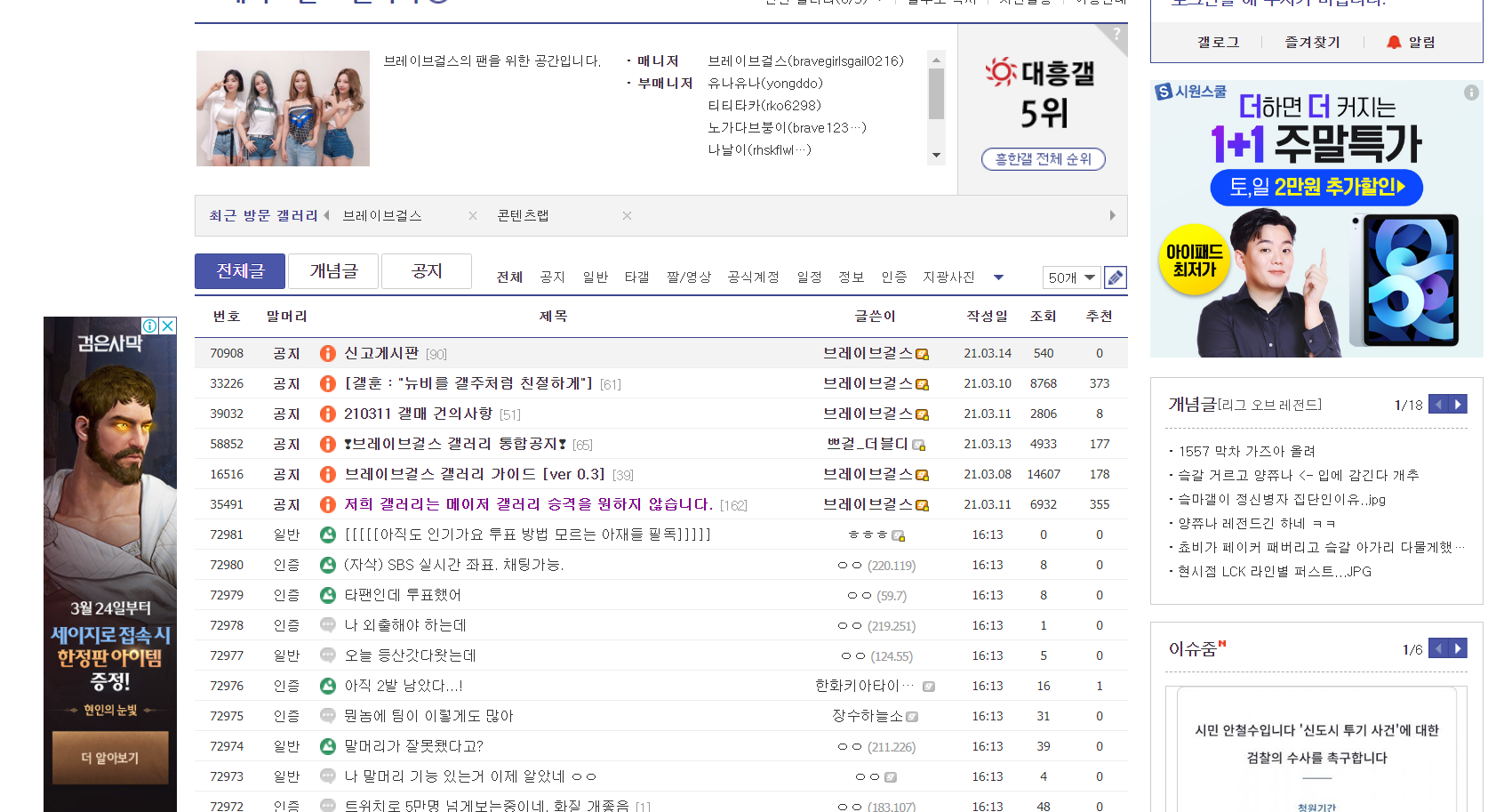The width and height of the screenshot is (1512, 812).
Task: Click text-post icon beside 오늘 등산갔다왔는데
Action: (x=328, y=655)
